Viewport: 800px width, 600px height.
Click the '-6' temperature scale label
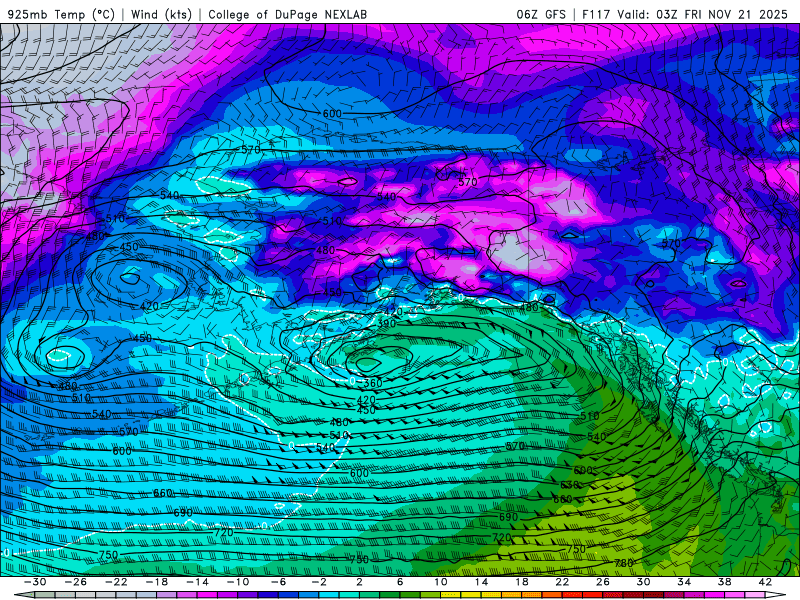[x=278, y=582]
